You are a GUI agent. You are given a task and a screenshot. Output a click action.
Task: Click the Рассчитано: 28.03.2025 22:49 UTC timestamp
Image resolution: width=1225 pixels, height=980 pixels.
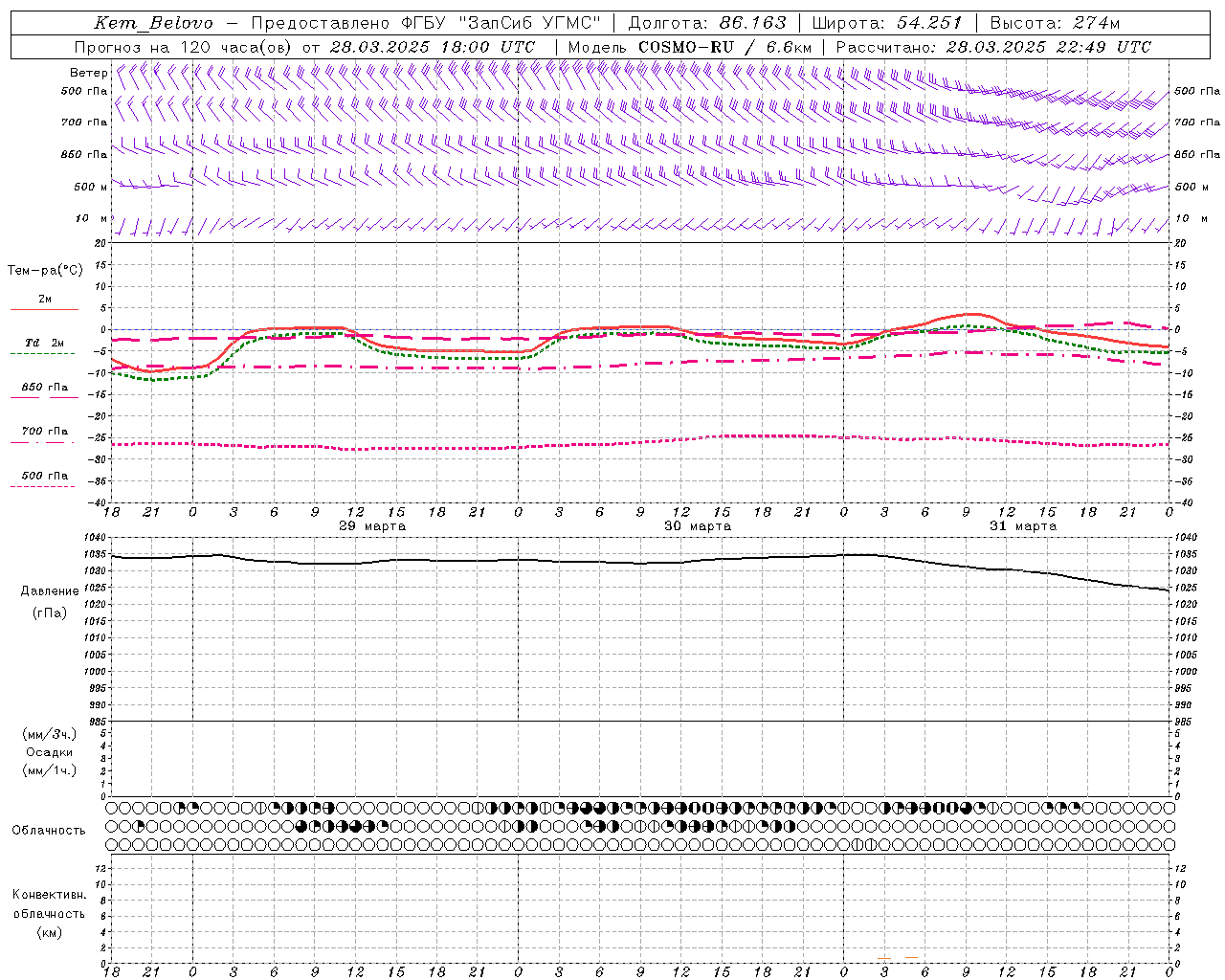click(993, 47)
